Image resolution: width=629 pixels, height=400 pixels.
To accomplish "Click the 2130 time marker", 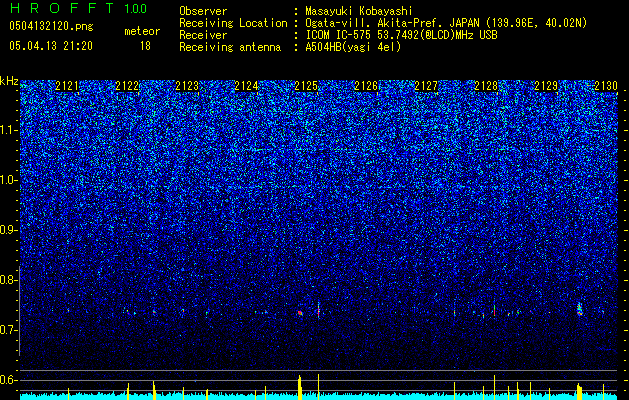I will tap(606, 86).
